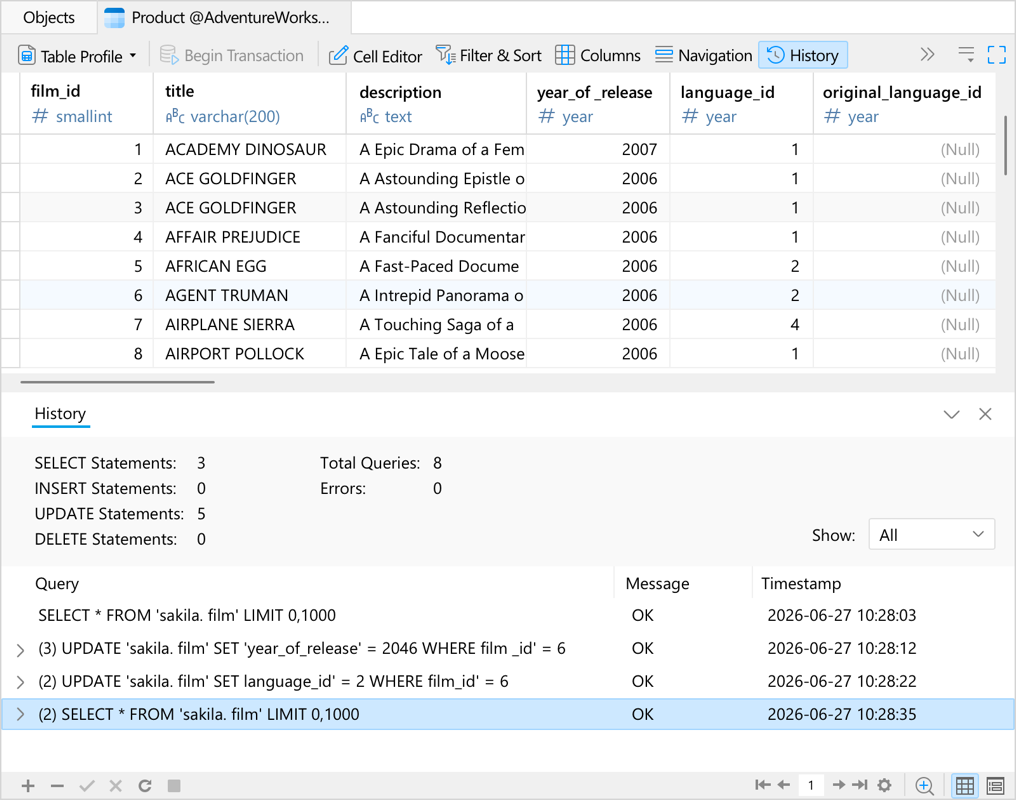Viewport: 1016px width, 800px height.
Task: Click the zoom magnifier icon
Action: 925,786
